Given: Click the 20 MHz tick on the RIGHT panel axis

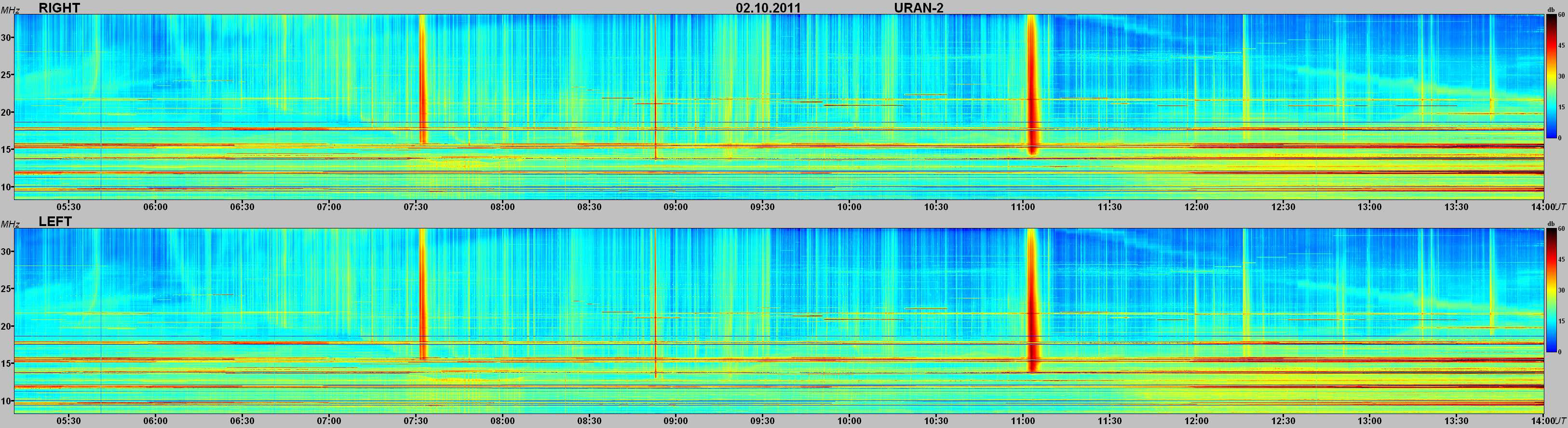Looking at the screenshot, I should 7,113.
